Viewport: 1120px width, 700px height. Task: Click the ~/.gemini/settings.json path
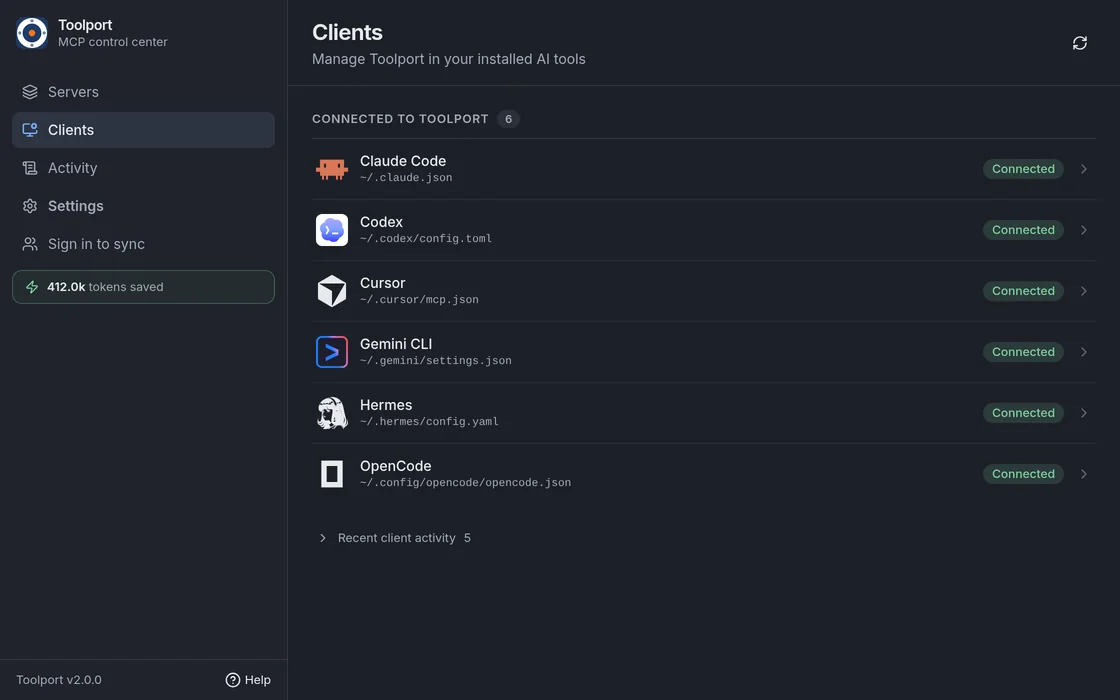click(x=436, y=361)
